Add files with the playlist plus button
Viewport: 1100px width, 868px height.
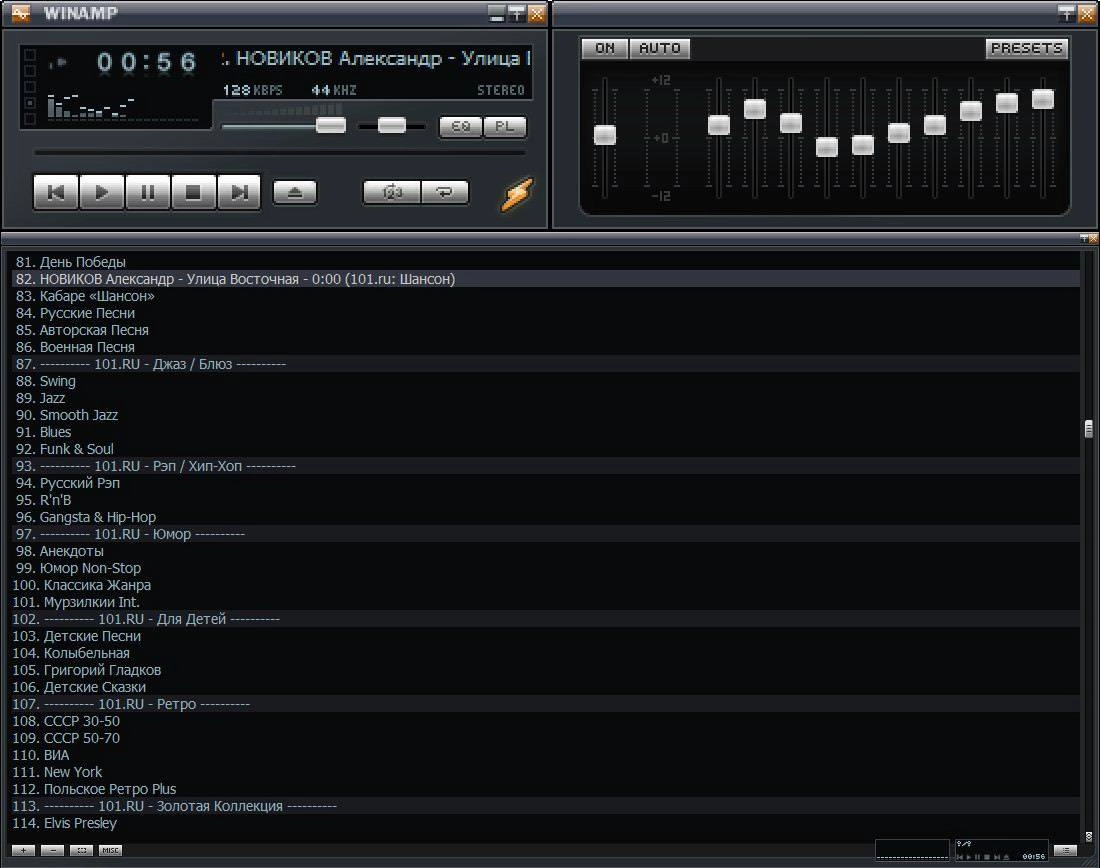pyautogui.click(x=23, y=850)
